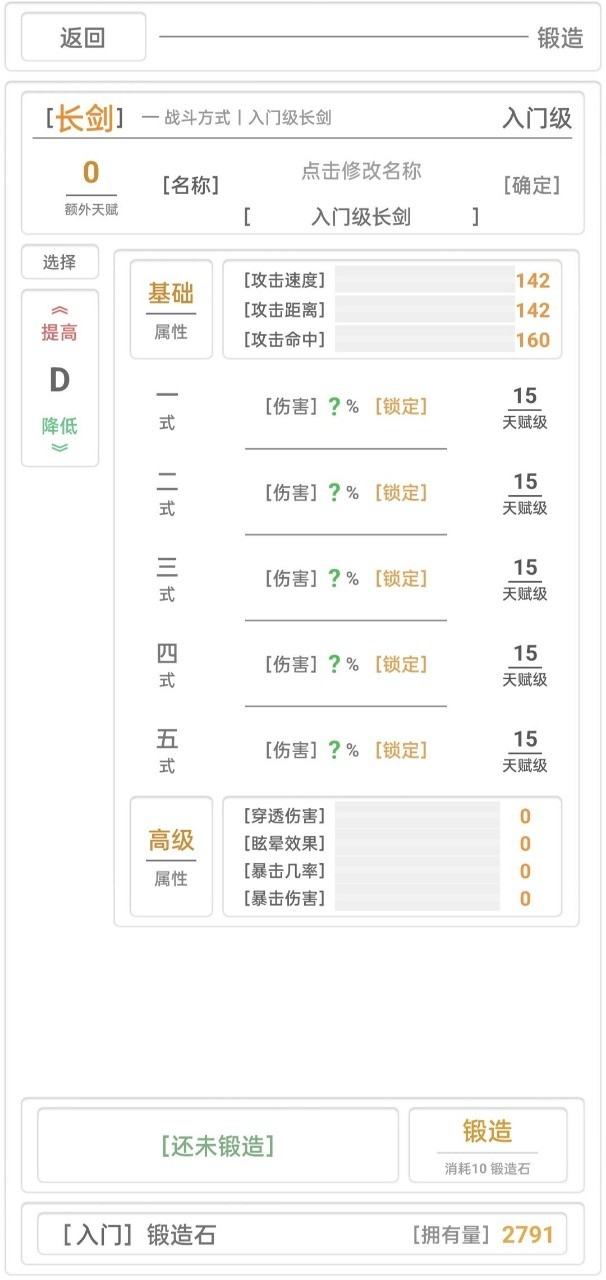This screenshot has width=606, height=1280.
Task: Click 确定 to confirm the name
Action: (x=531, y=186)
